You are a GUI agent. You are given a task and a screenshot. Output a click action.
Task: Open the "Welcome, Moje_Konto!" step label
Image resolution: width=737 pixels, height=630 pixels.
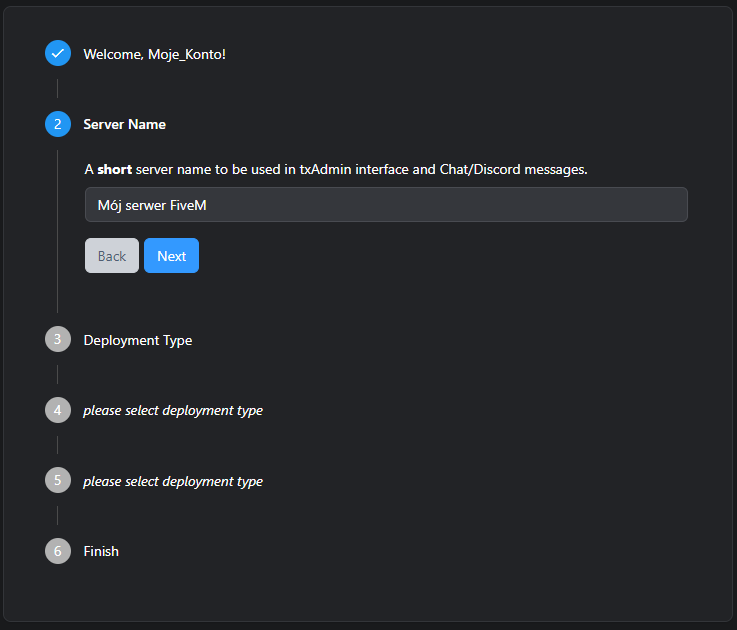click(x=155, y=54)
